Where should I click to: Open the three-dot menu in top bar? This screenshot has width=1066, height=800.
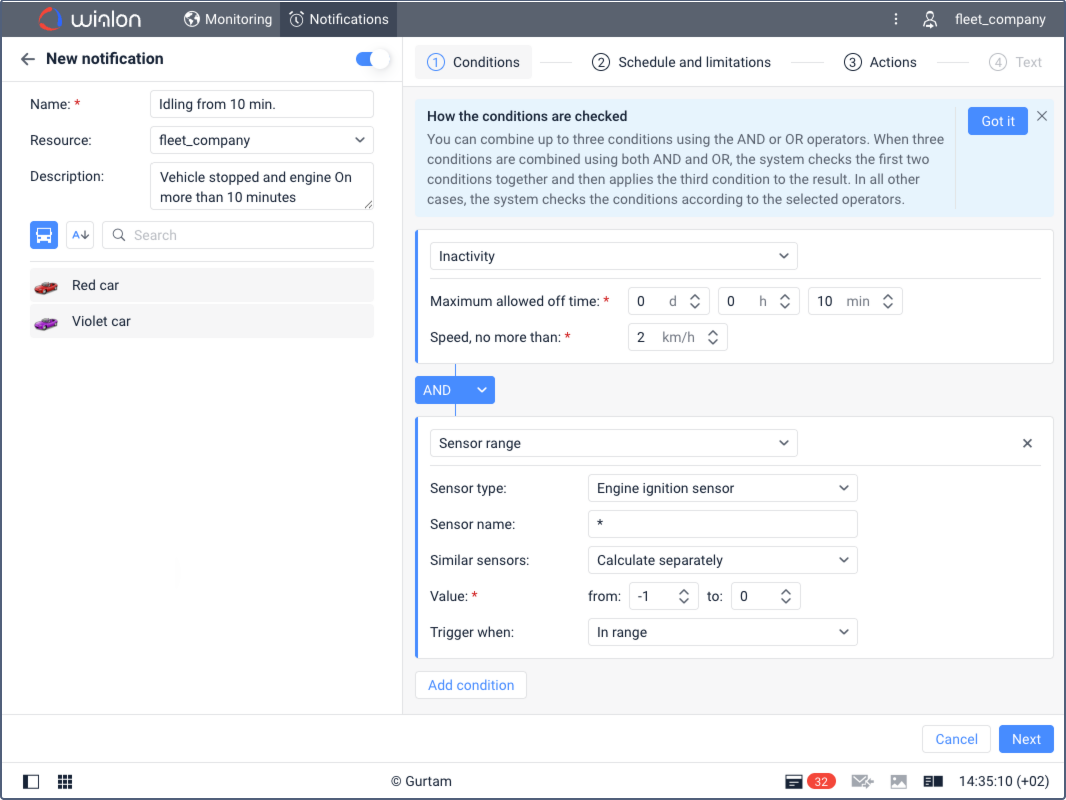tap(896, 19)
